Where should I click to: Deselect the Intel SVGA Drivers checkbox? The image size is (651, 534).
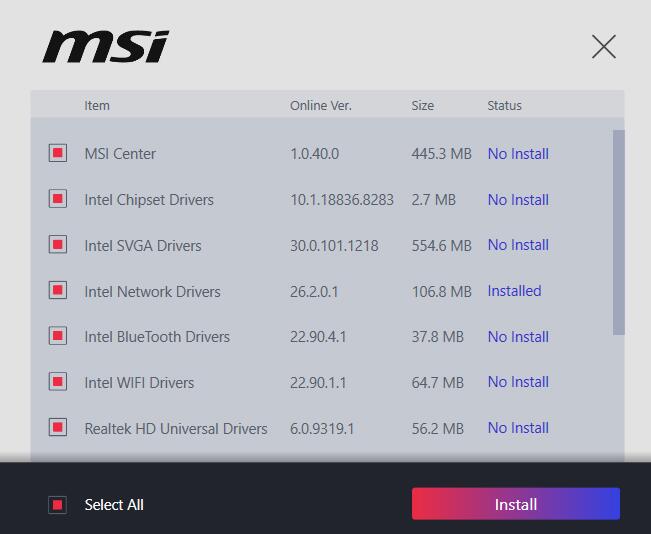[58, 245]
